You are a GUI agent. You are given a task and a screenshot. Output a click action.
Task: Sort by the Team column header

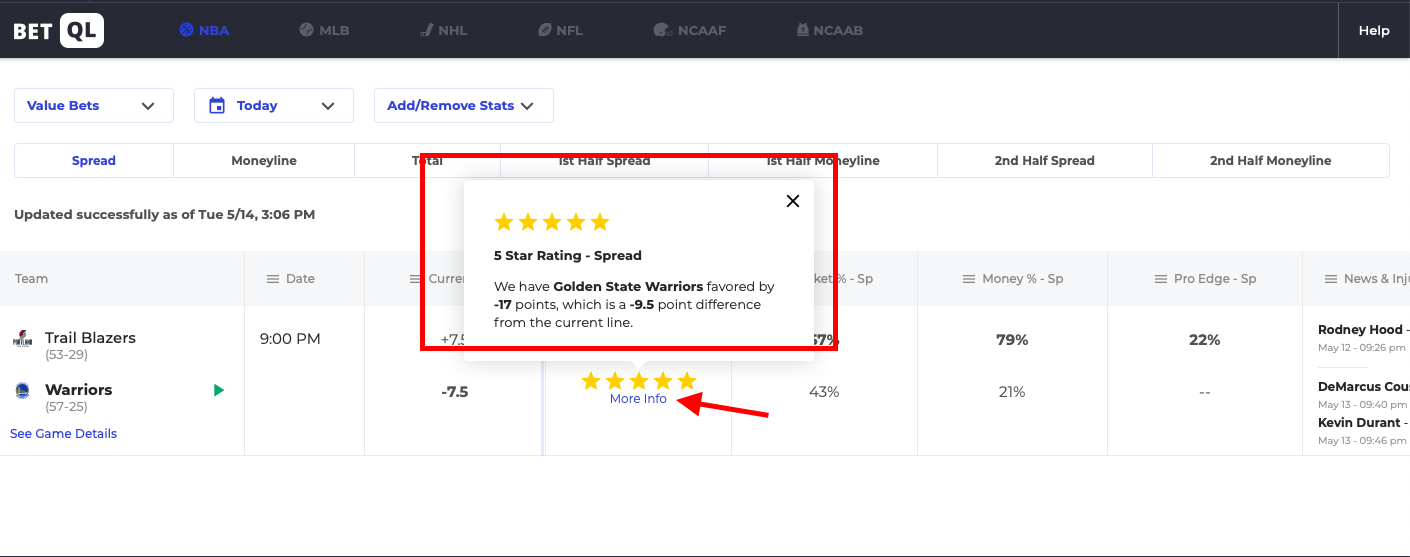point(31,279)
